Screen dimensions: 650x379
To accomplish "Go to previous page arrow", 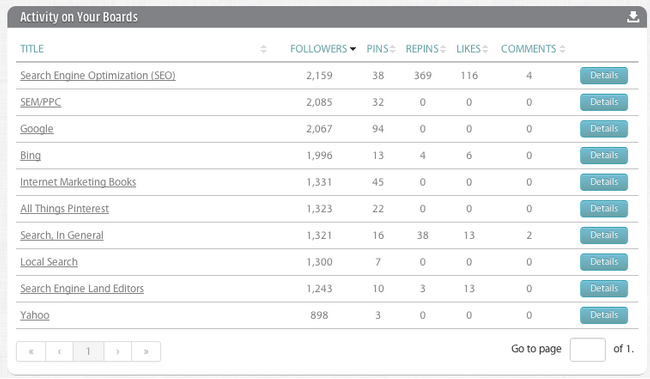I will [59, 352].
